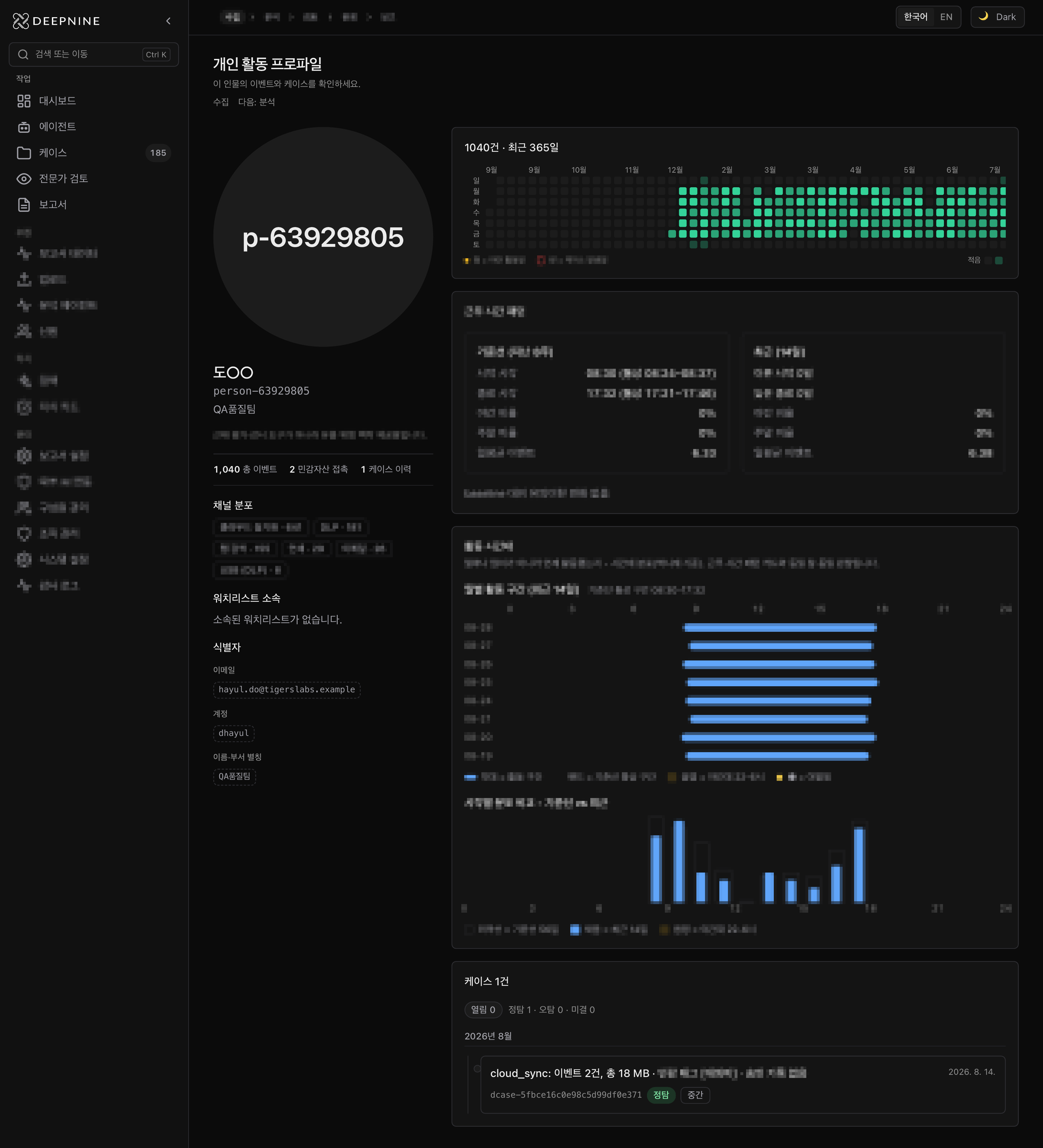Click the dcase-5fbce16c0e98c5d99df0e371 case ID
The image size is (1043, 1148).
(566, 1095)
